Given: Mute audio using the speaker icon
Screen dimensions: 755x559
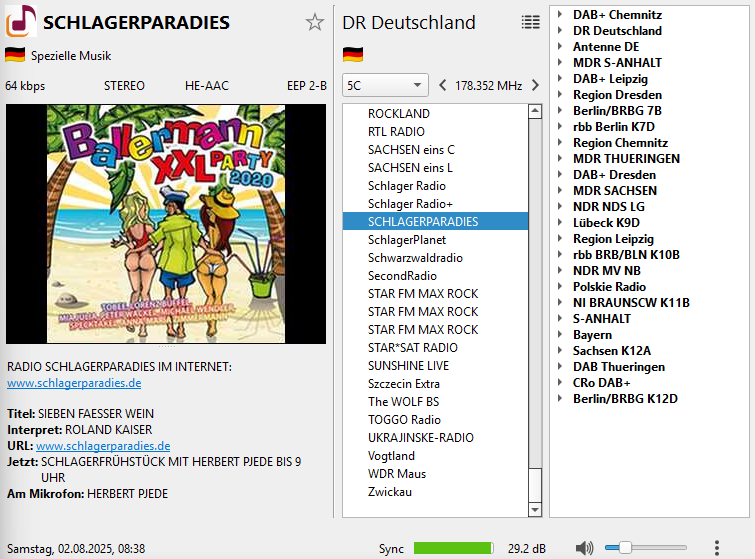Looking at the screenshot, I should (x=585, y=548).
